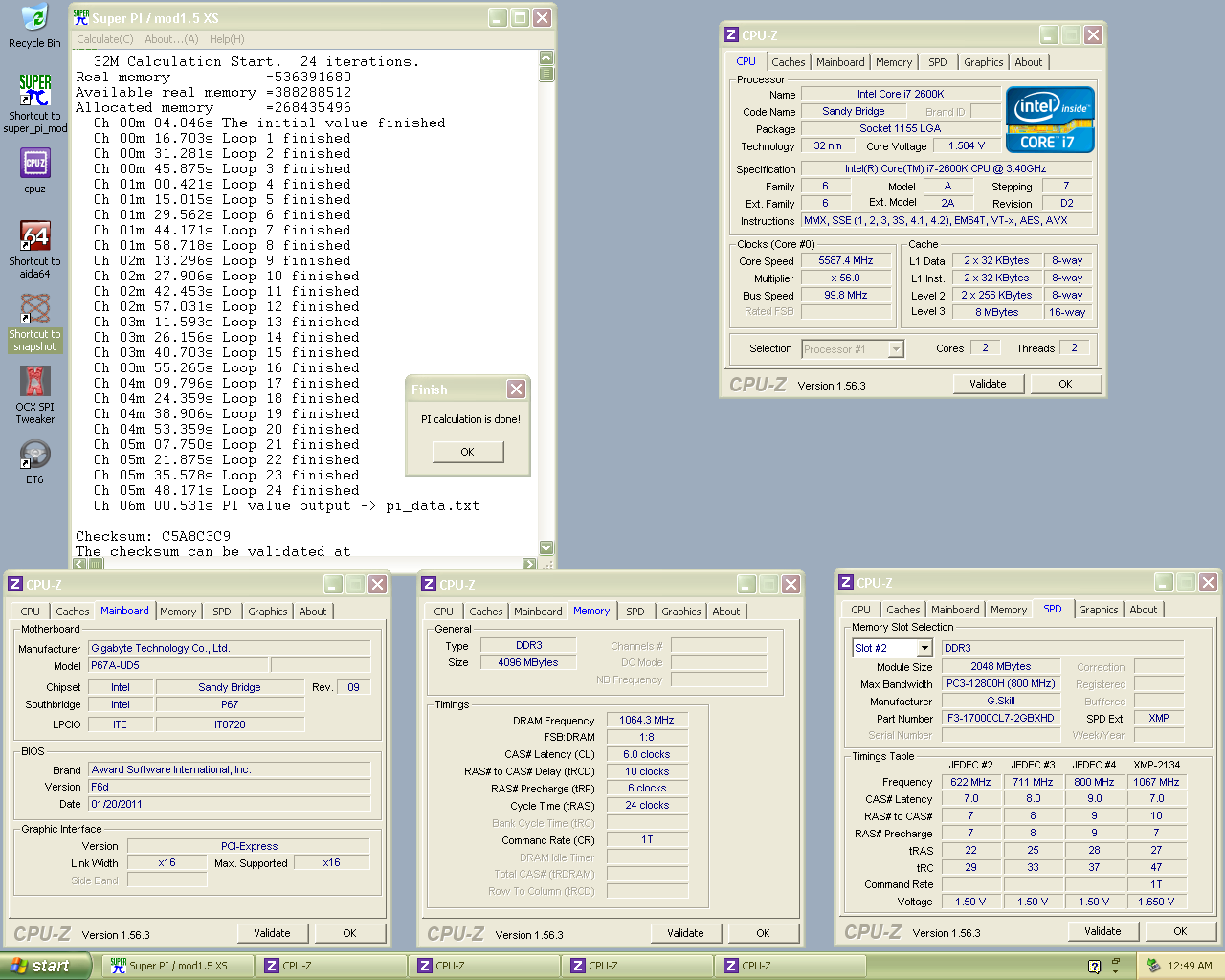Click Validate in the Memory CPU-Z window
The width and height of the screenshot is (1225, 980).
pos(685,933)
